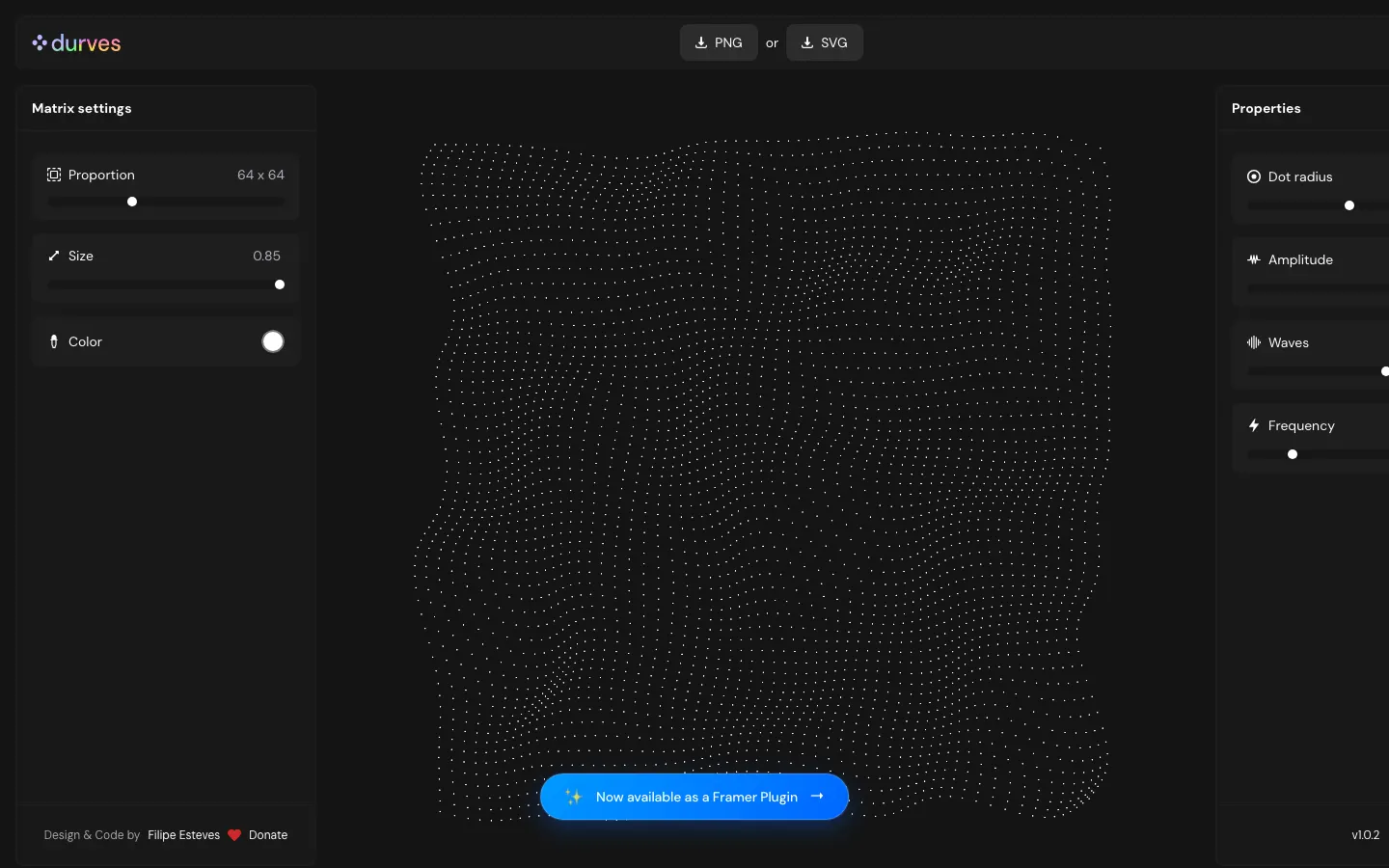Click the Donate link
The height and width of the screenshot is (868, 1389).
268,835
